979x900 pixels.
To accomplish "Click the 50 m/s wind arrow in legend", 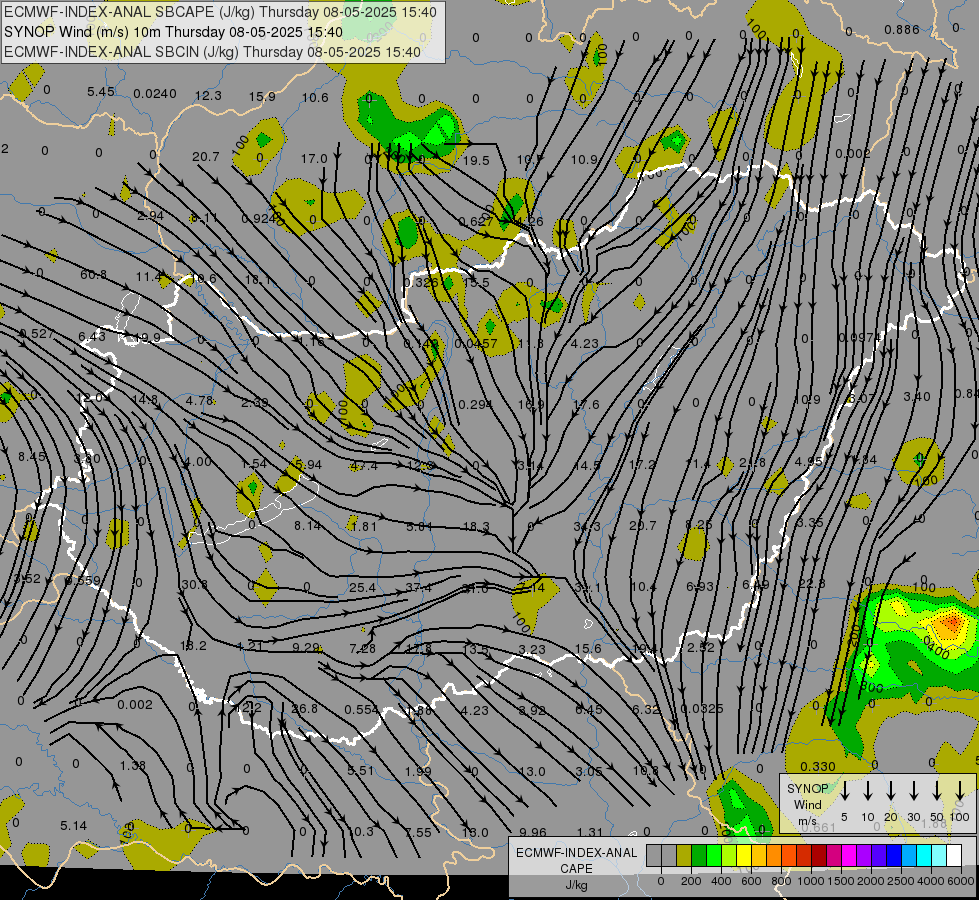I will (937, 791).
